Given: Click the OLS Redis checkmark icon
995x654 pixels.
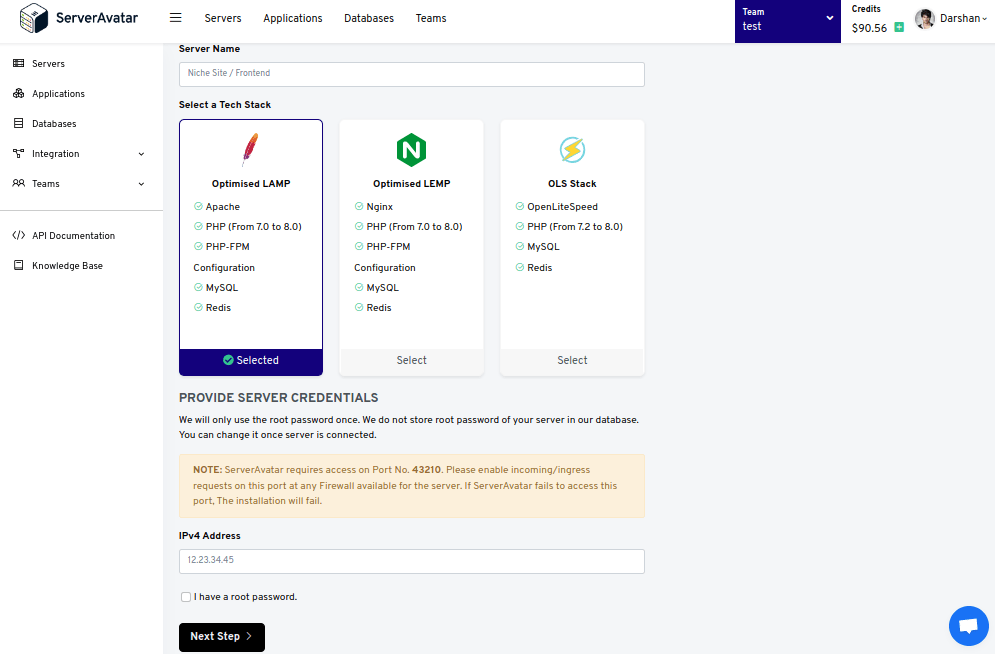Looking at the screenshot, I should 520,267.
